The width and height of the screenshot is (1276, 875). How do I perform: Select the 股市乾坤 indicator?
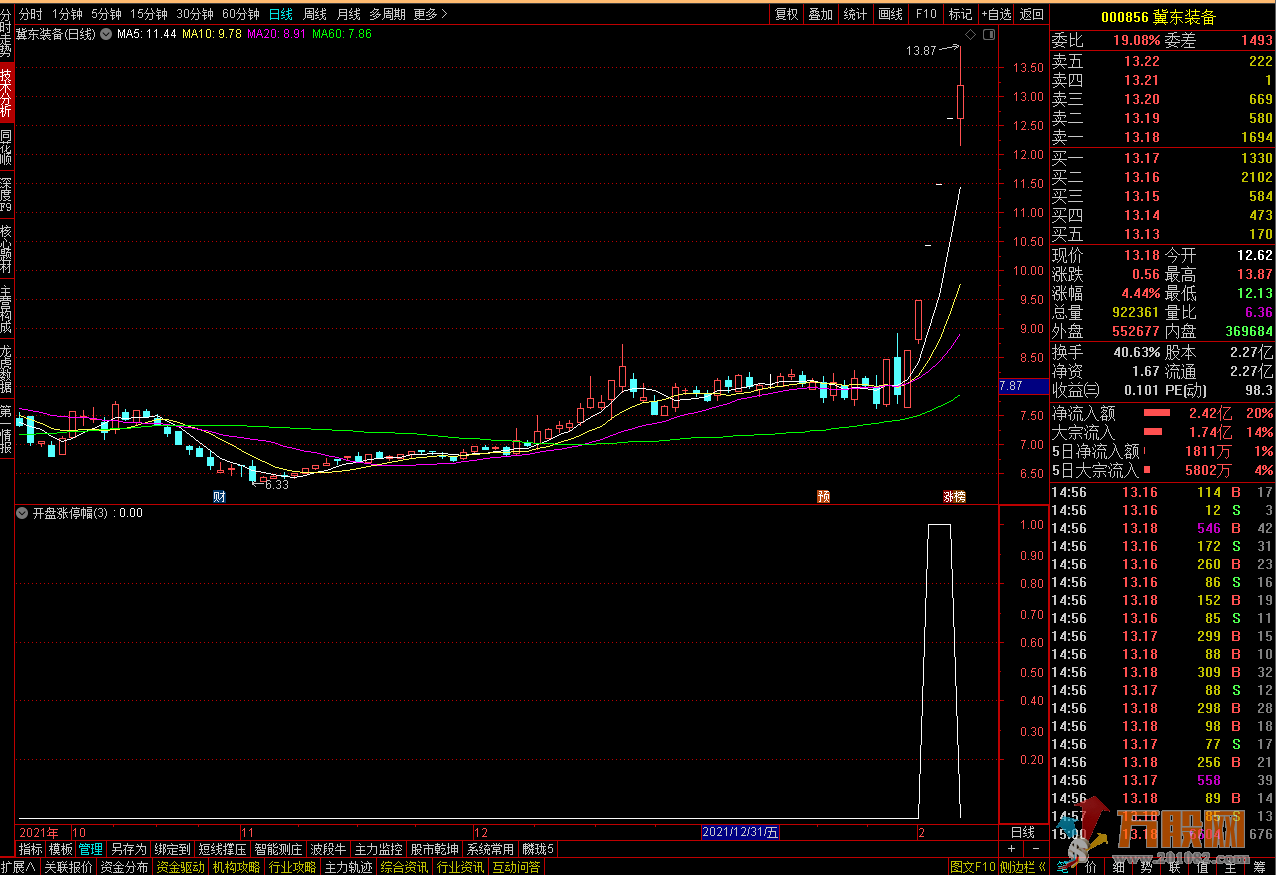click(434, 849)
